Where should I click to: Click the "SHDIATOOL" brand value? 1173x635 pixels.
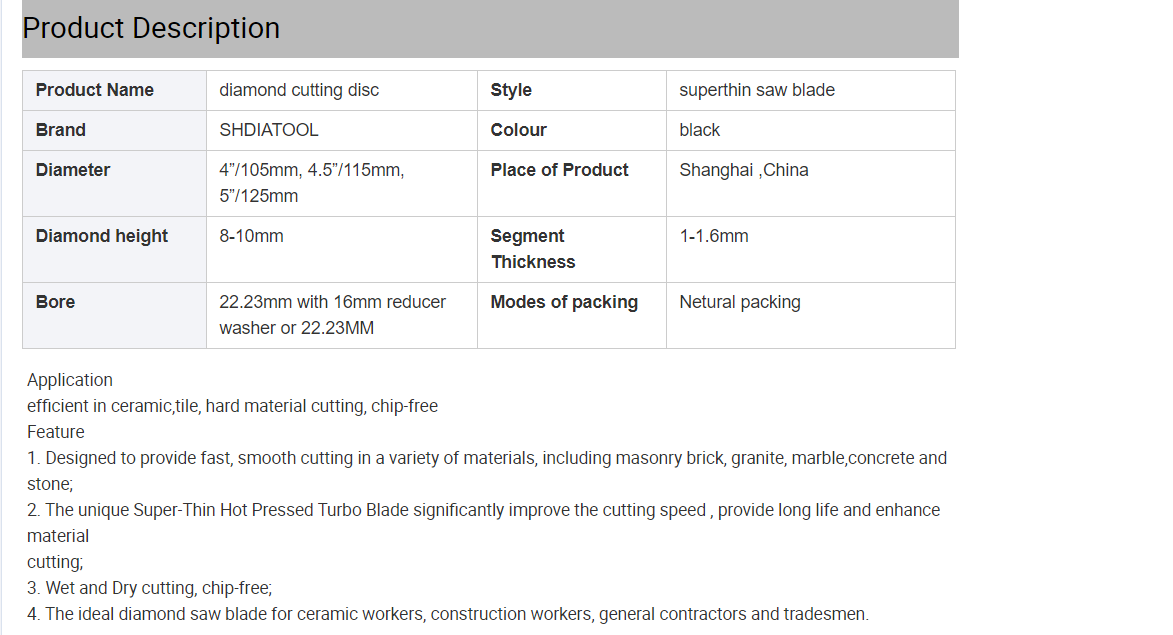[269, 130]
